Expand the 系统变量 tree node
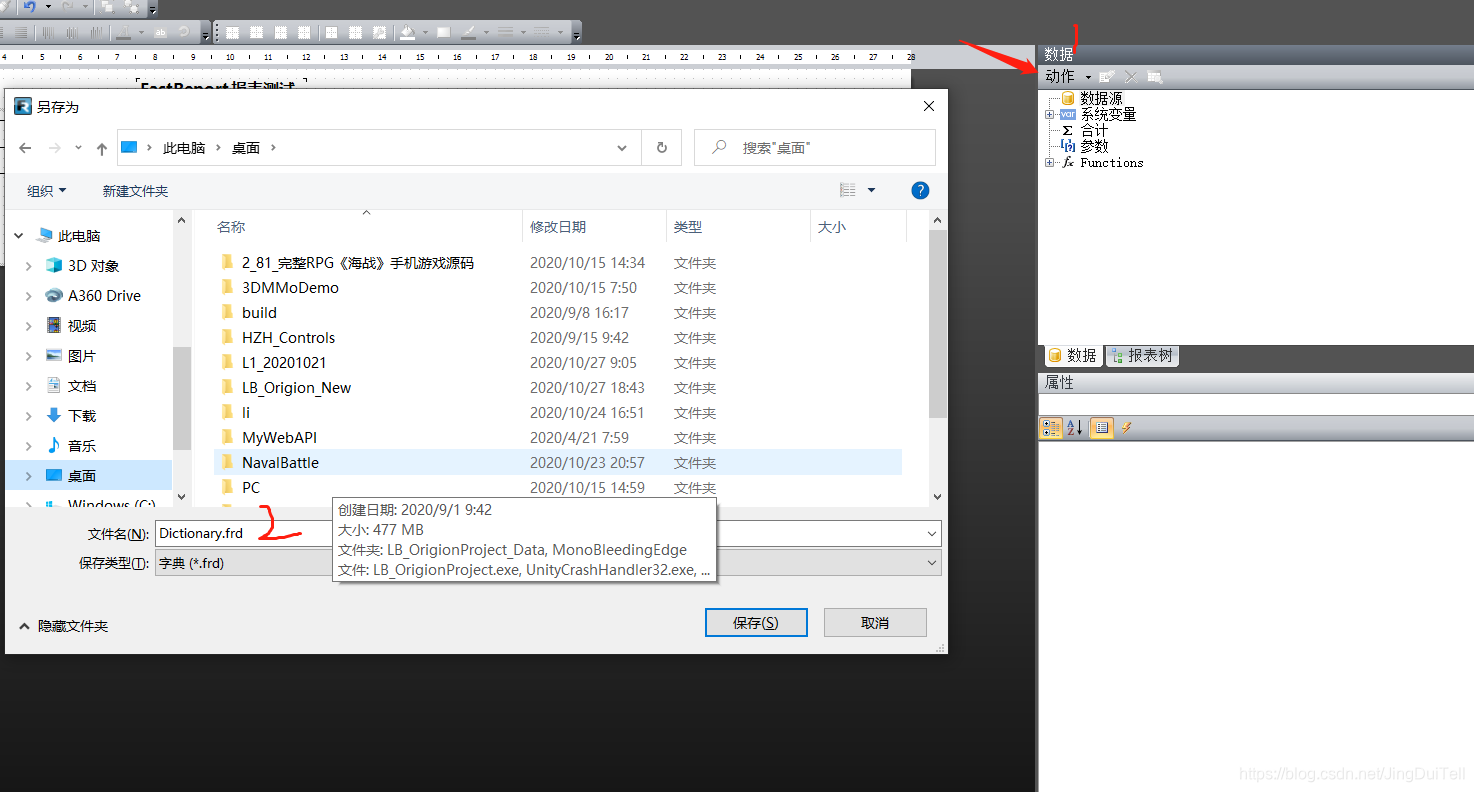1474x792 pixels. coord(1049,114)
